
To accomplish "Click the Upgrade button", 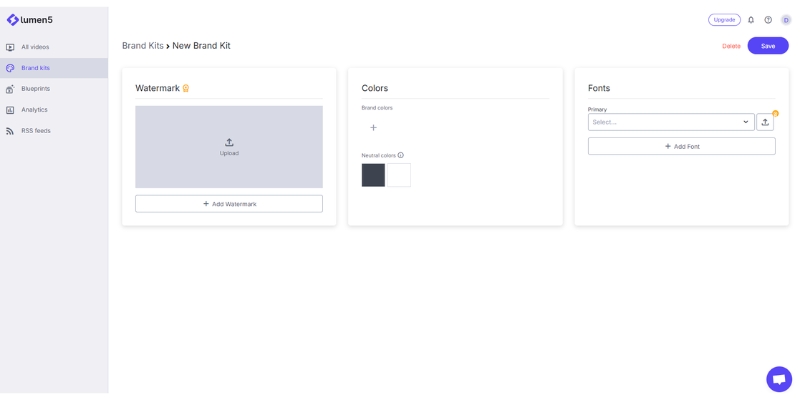I will [x=724, y=20].
